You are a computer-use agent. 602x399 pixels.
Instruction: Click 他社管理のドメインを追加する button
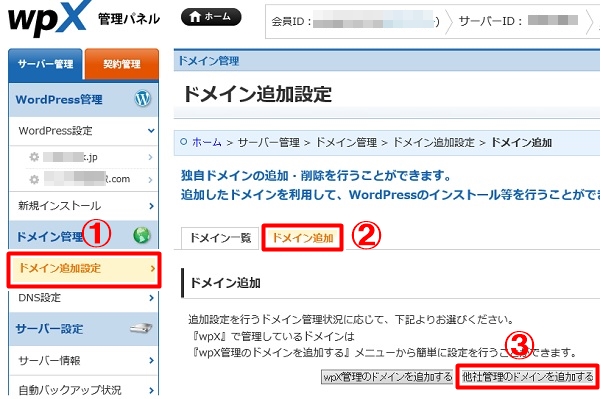(x=528, y=377)
